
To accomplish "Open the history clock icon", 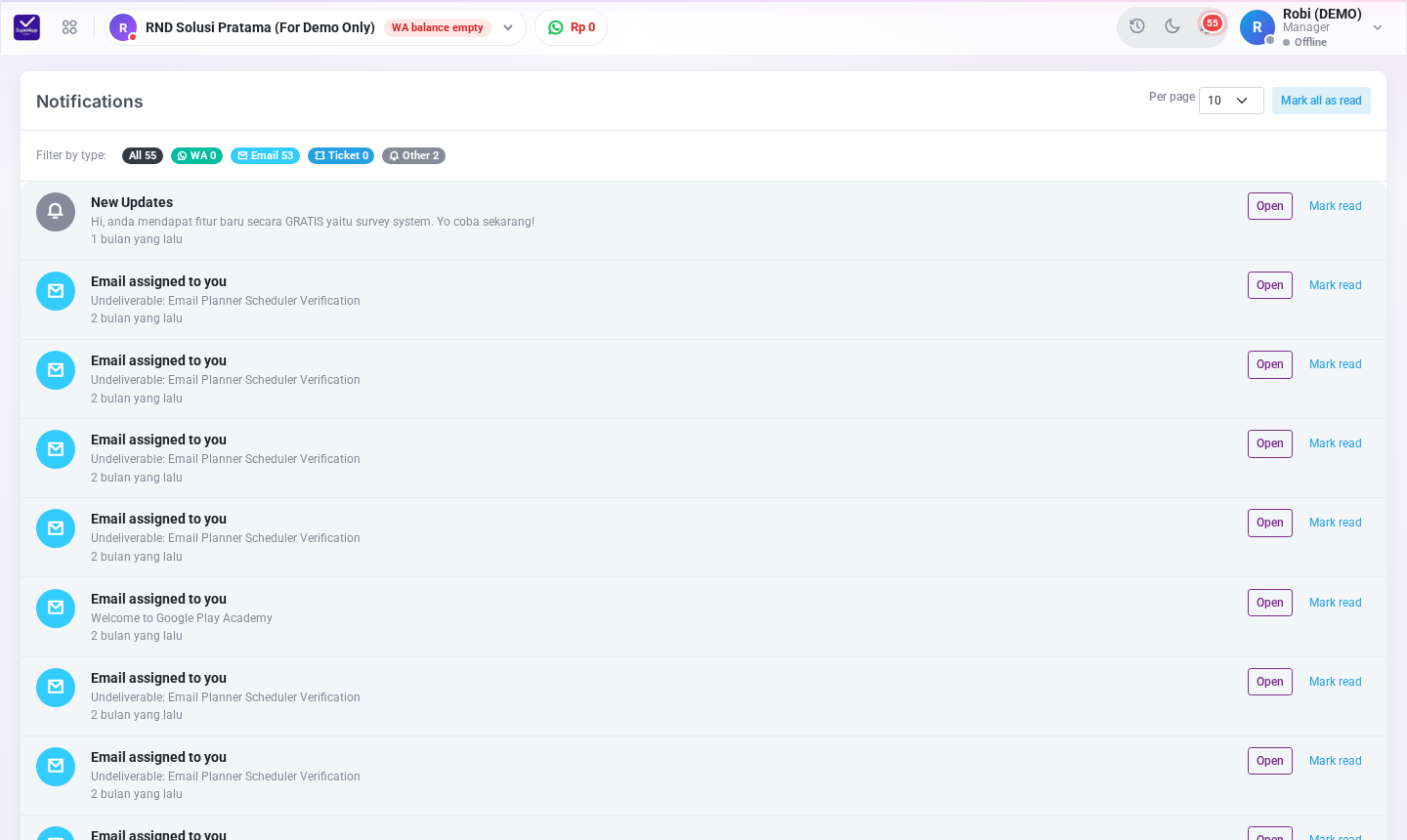I will (x=1137, y=26).
